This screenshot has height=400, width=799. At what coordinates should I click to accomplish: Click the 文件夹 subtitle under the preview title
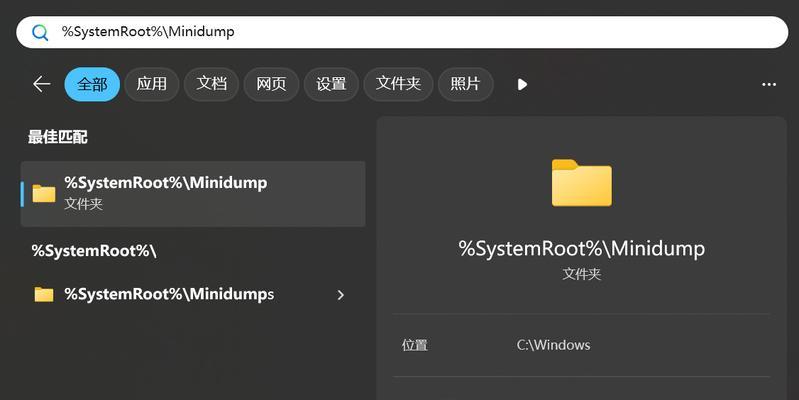tap(581, 274)
